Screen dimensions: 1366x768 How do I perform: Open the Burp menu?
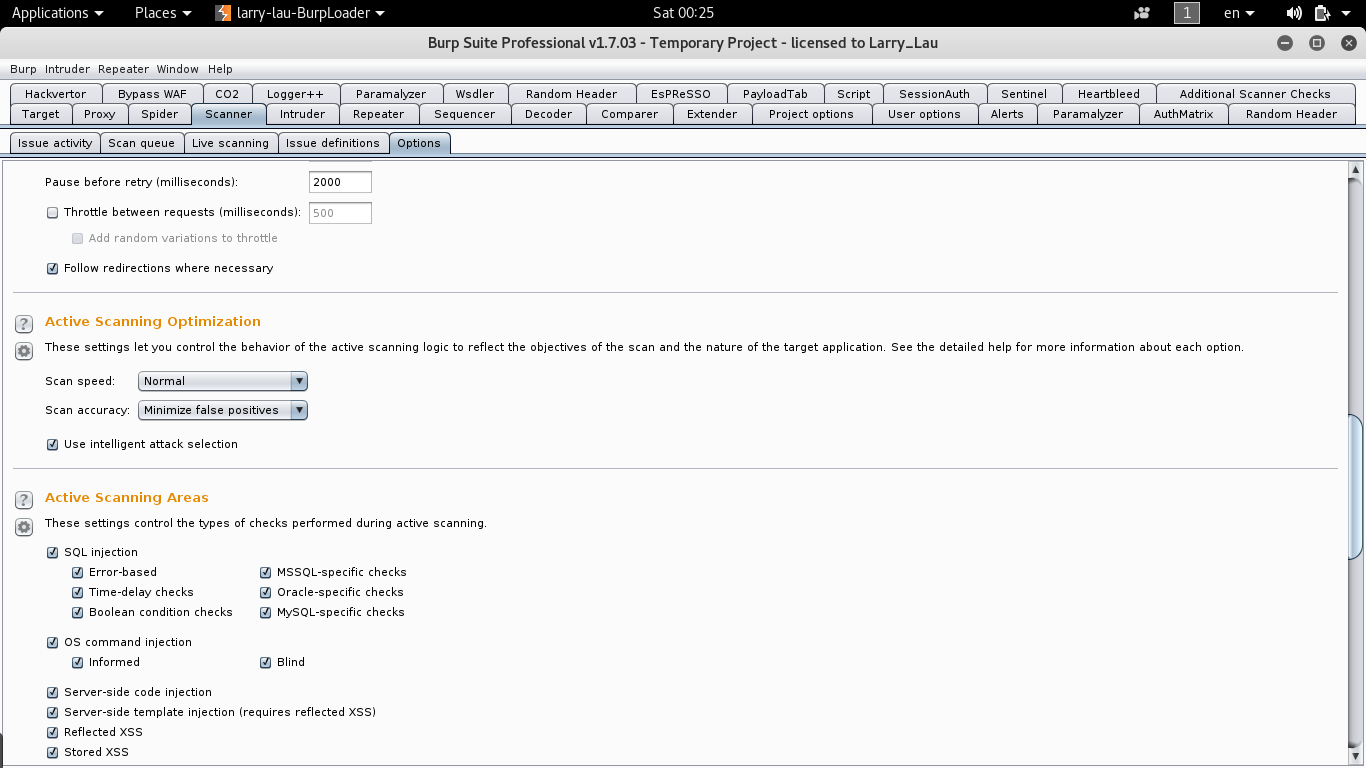coord(23,69)
